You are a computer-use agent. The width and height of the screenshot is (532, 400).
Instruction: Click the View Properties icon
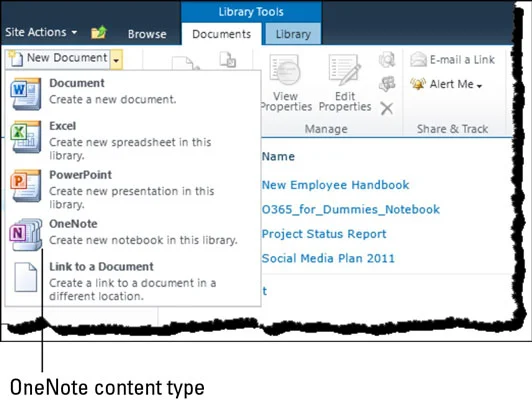pos(285,70)
